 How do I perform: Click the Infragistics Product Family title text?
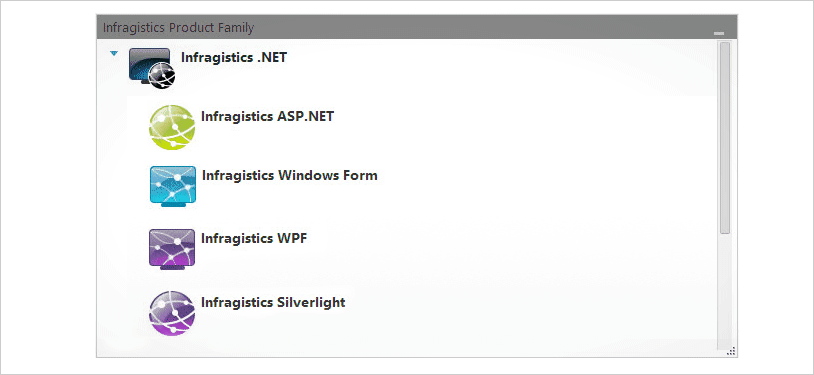click(x=179, y=28)
